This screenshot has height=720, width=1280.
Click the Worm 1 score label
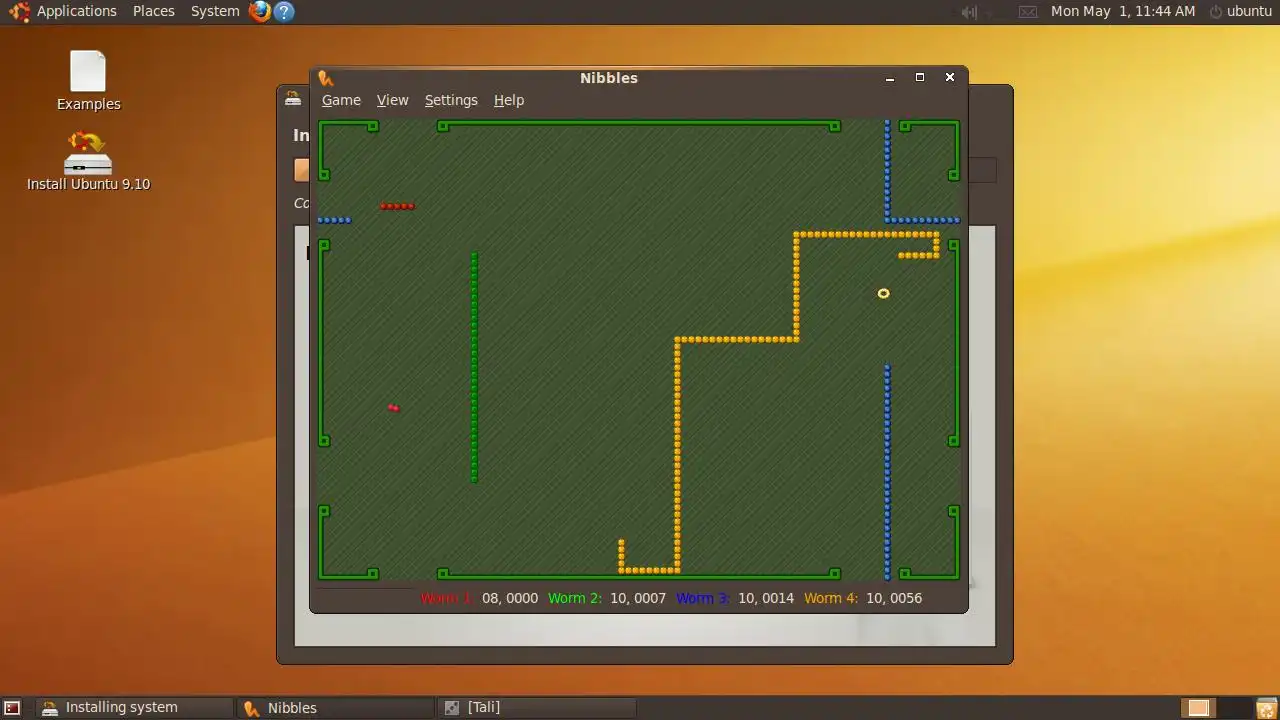[446, 598]
